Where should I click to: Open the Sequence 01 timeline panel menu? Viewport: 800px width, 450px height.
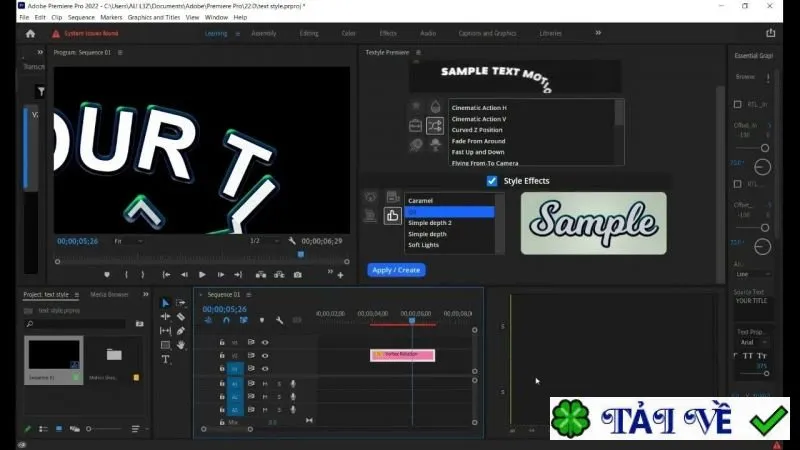pyautogui.click(x=248, y=295)
